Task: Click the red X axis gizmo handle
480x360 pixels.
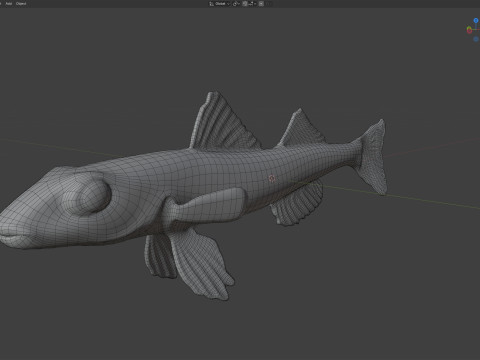Action: [x=469, y=31]
